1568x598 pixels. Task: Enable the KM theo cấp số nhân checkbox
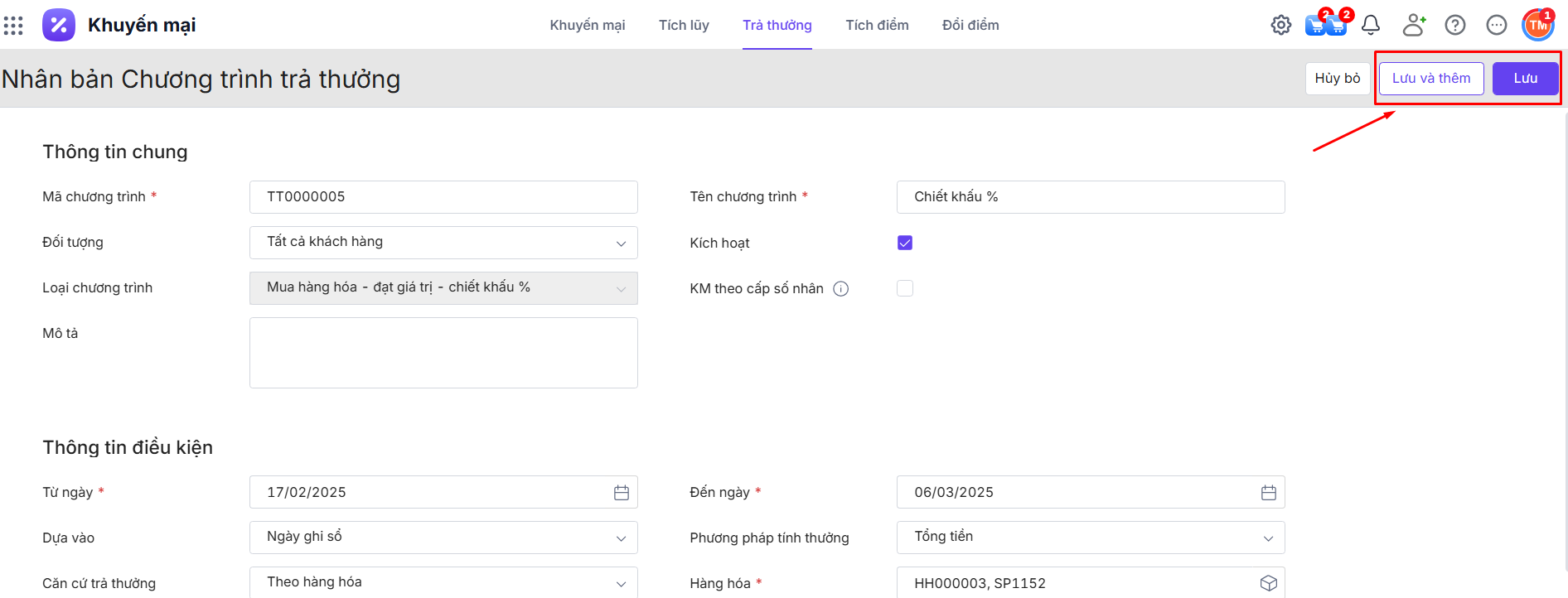[x=905, y=288]
